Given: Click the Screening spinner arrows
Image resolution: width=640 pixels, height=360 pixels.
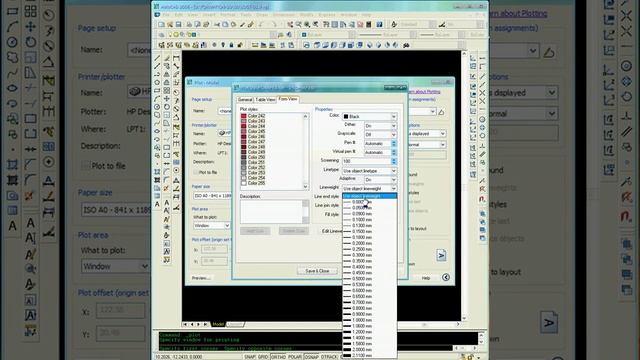Looking at the screenshot, I should pos(394,161).
